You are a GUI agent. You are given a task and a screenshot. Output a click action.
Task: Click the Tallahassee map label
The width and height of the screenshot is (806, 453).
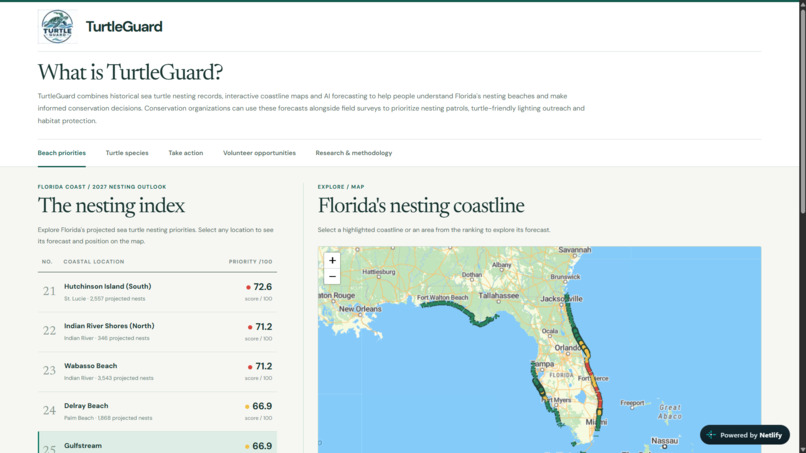(499, 296)
